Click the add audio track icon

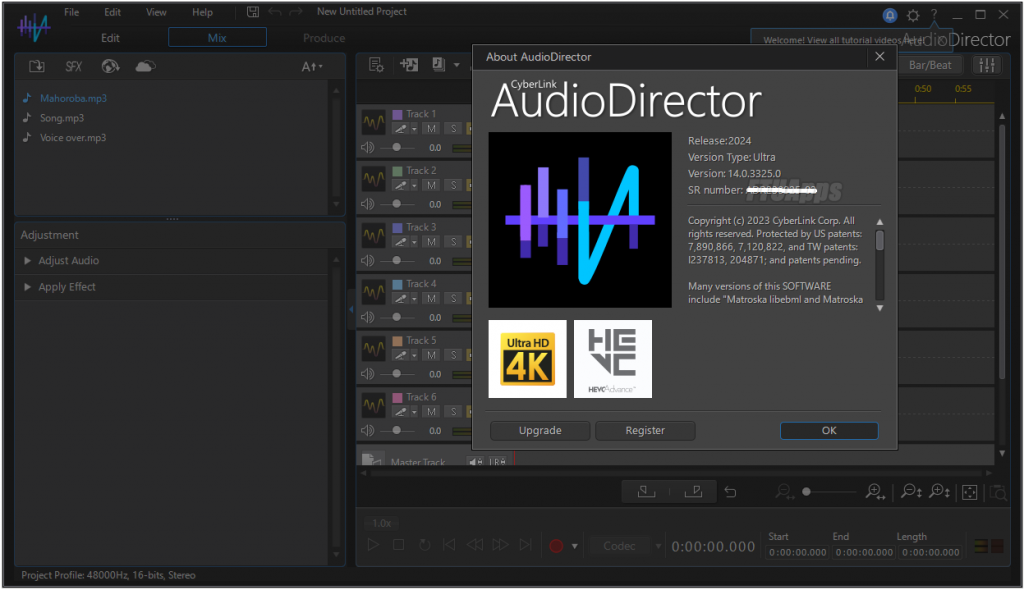coord(409,65)
